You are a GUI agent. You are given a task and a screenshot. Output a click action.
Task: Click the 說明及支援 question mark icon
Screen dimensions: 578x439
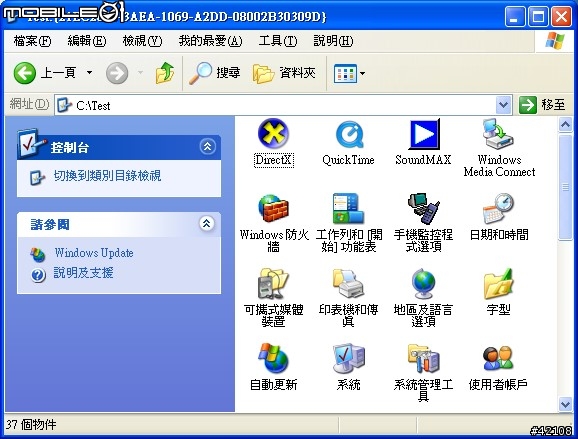(x=38, y=275)
